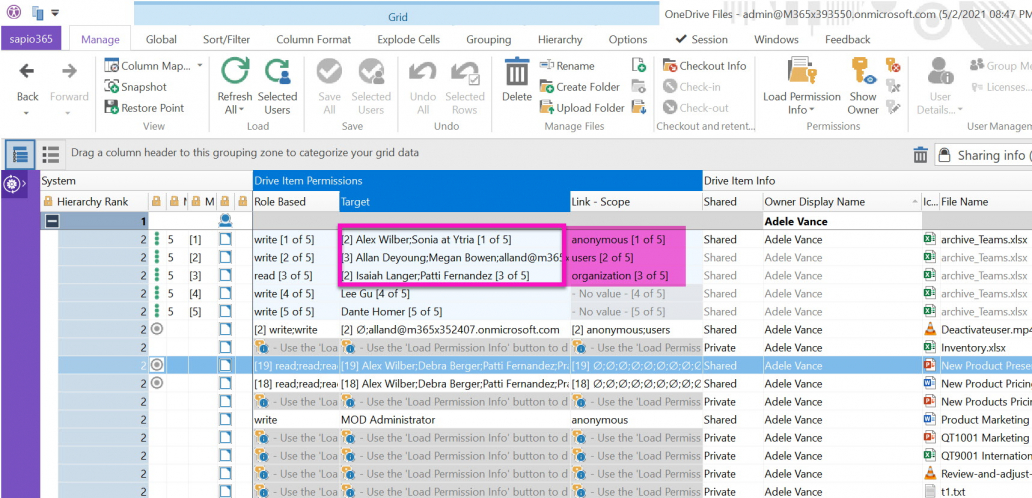
Task: Select the Inventory.xlsx file name
Action: (973, 347)
